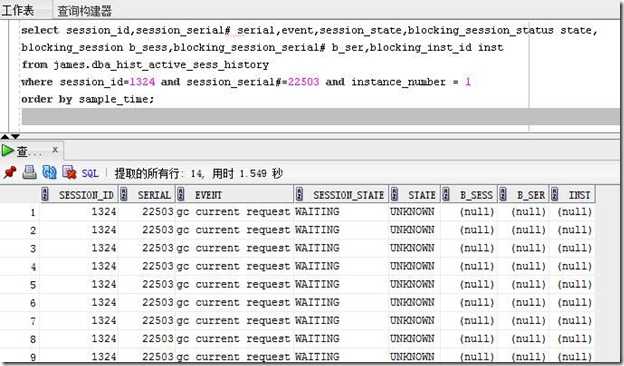
Task: Expand pane with the down arrow splitter
Action: pyautogui.click(x=15, y=136)
